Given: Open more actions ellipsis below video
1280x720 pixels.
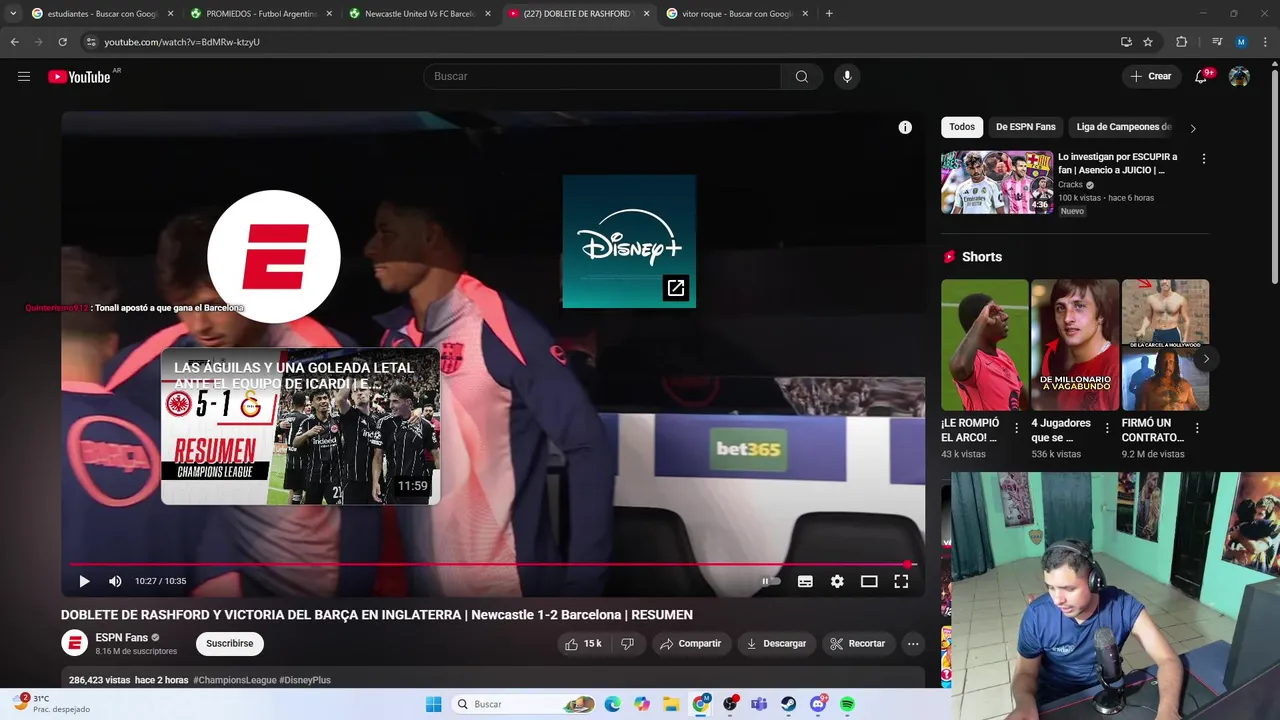Looking at the screenshot, I should click(913, 644).
